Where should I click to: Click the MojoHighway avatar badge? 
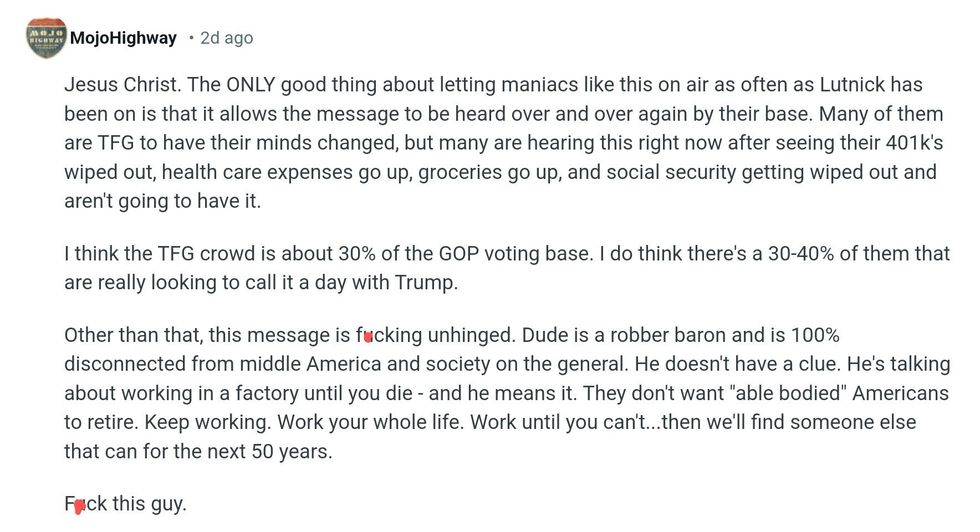point(46,38)
